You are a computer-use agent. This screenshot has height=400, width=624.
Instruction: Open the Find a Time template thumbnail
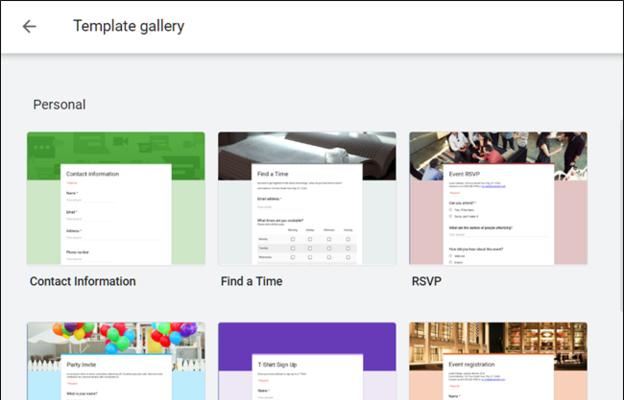307,198
